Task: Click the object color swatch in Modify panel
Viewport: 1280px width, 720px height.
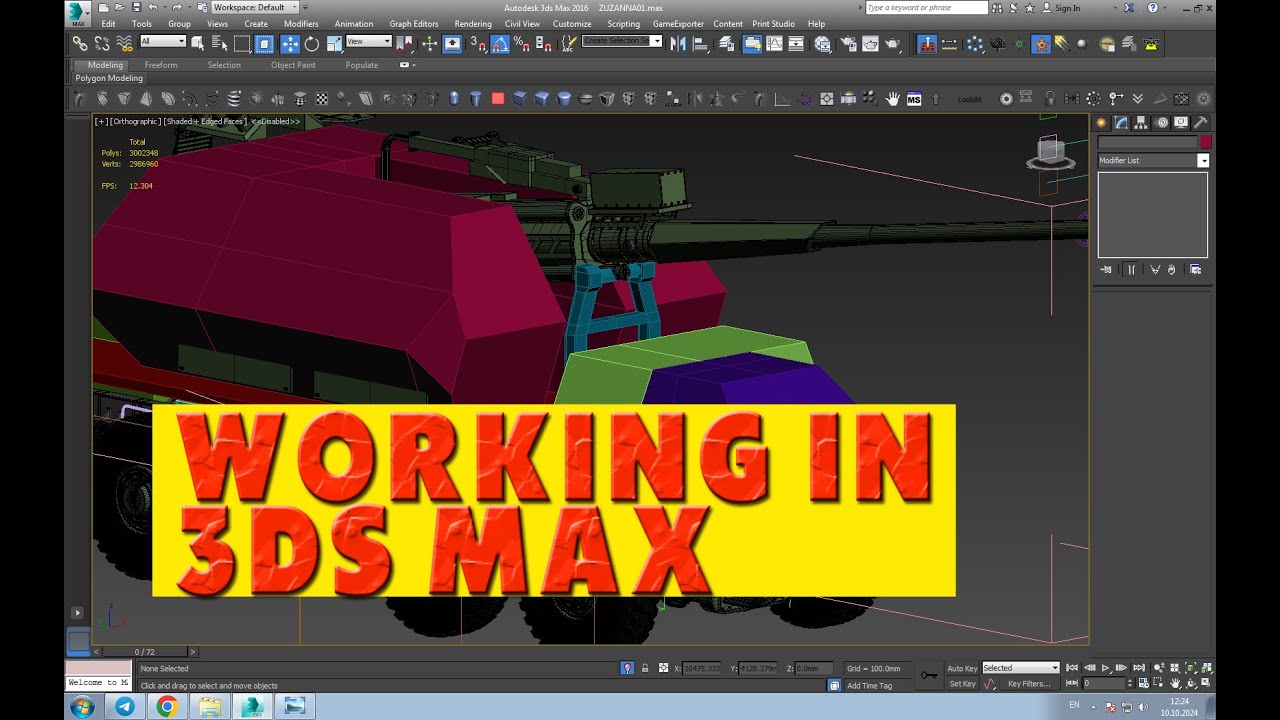Action: 1206,142
